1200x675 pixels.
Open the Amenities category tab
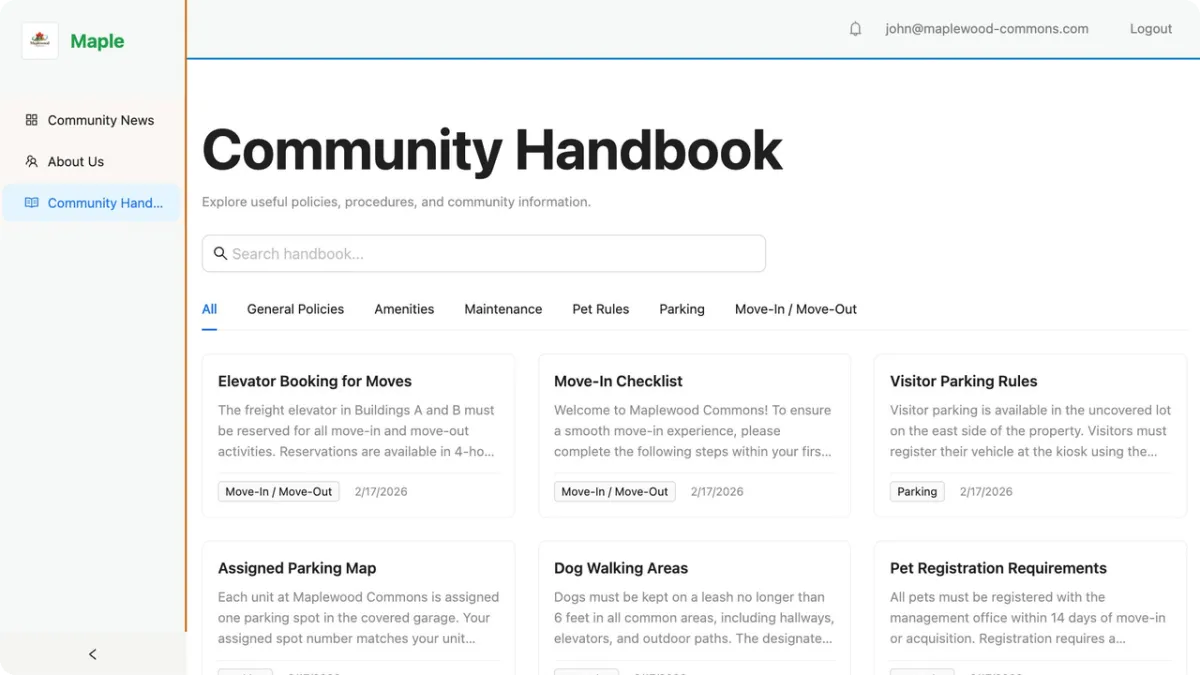tap(404, 309)
